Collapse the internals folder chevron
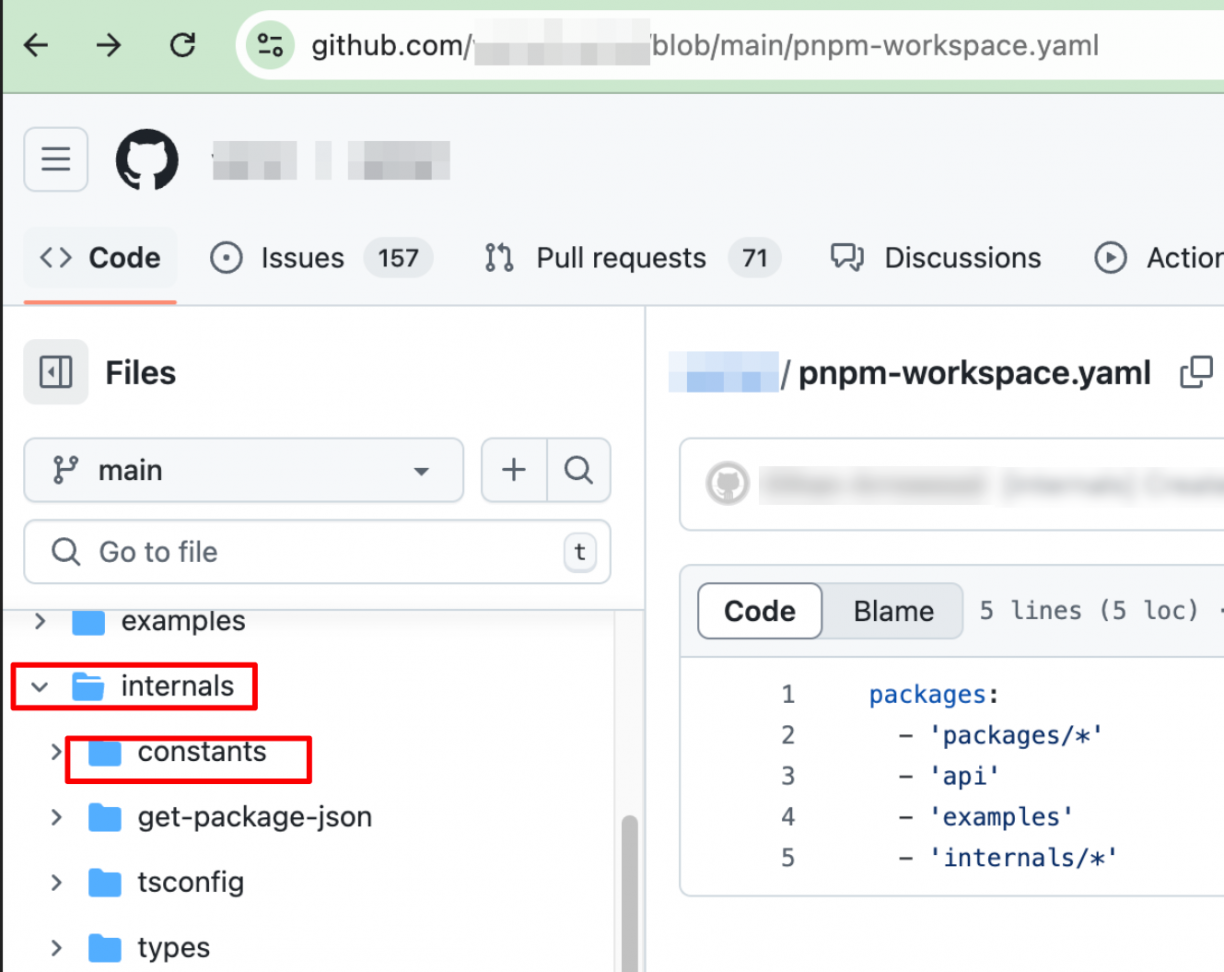This screenshot has height=972, width=1224. coord(40,687)
